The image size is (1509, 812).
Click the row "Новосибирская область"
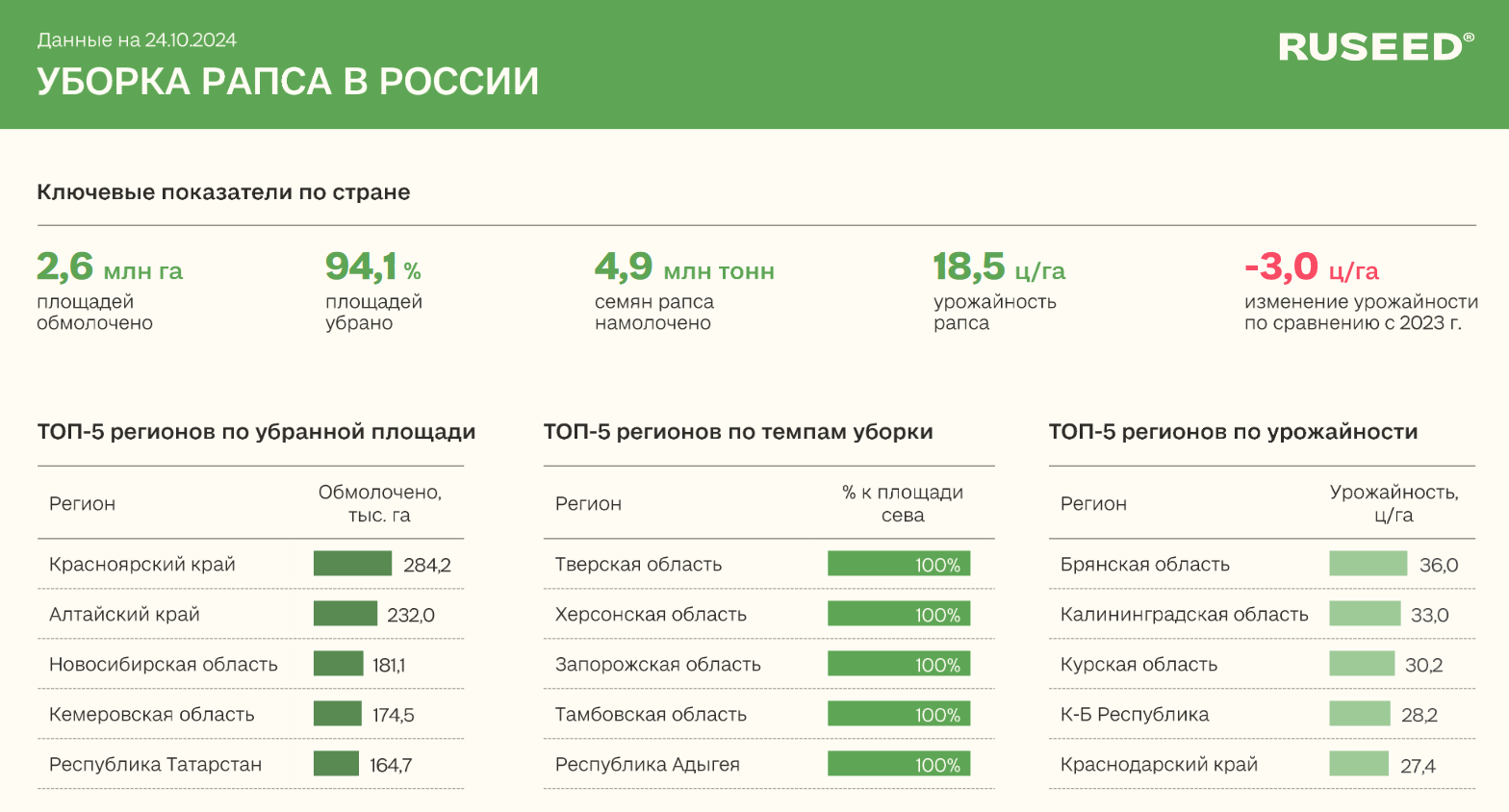point(250,665)
